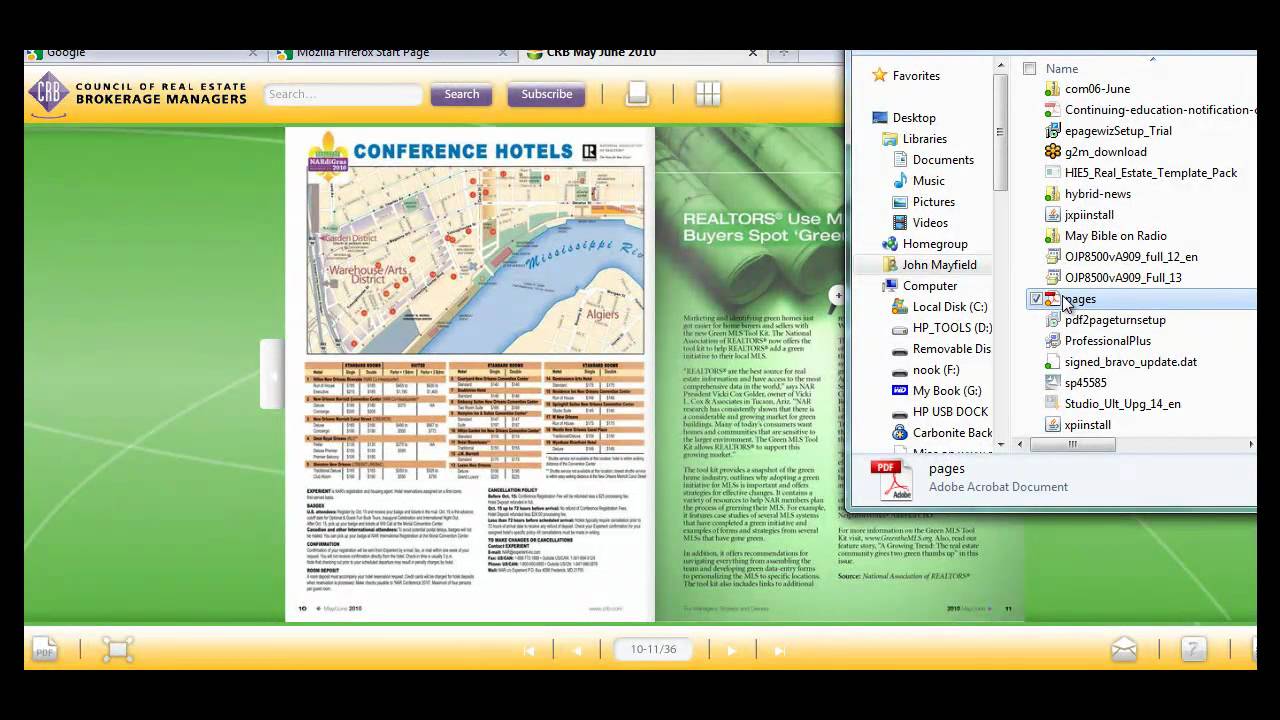This screenshot has width=1280, height=720.
Task: Select HIE5_Real_Estate_Template_Pack file
Action: click(1141, 173)
